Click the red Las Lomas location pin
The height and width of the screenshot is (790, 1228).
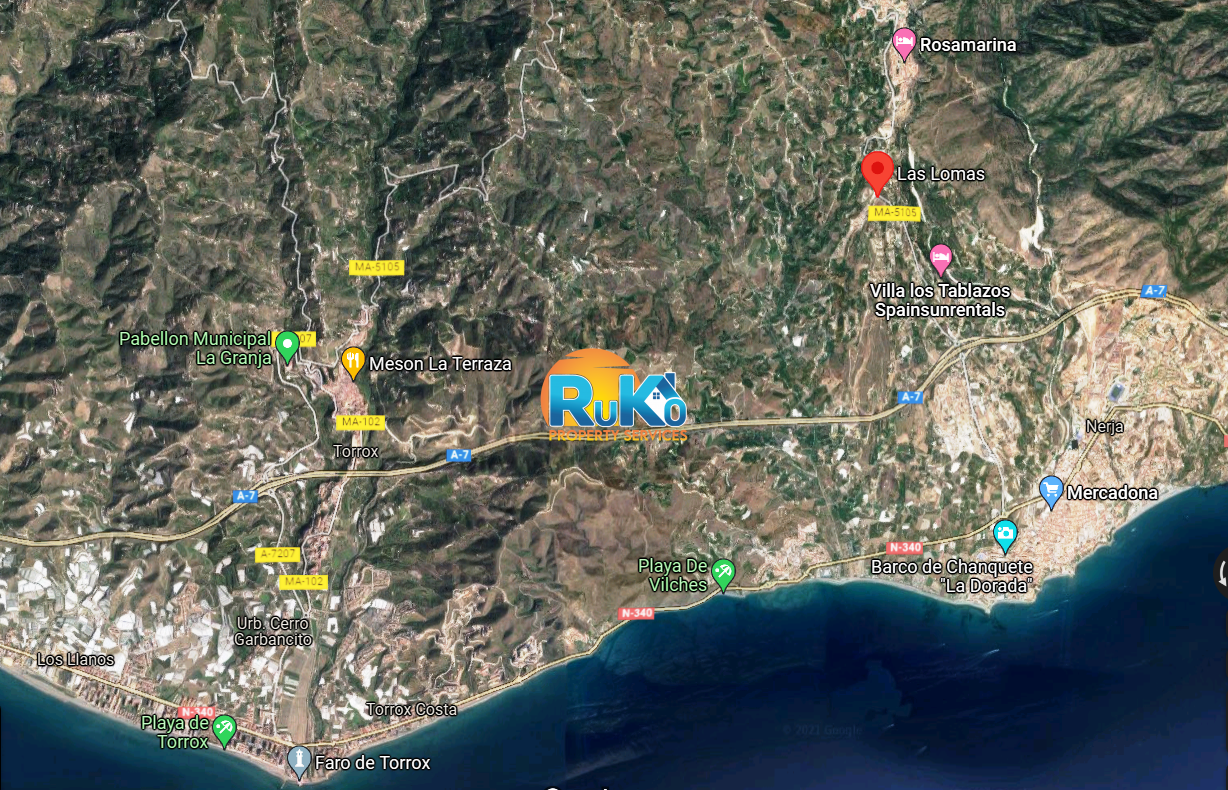coord(877,173)
